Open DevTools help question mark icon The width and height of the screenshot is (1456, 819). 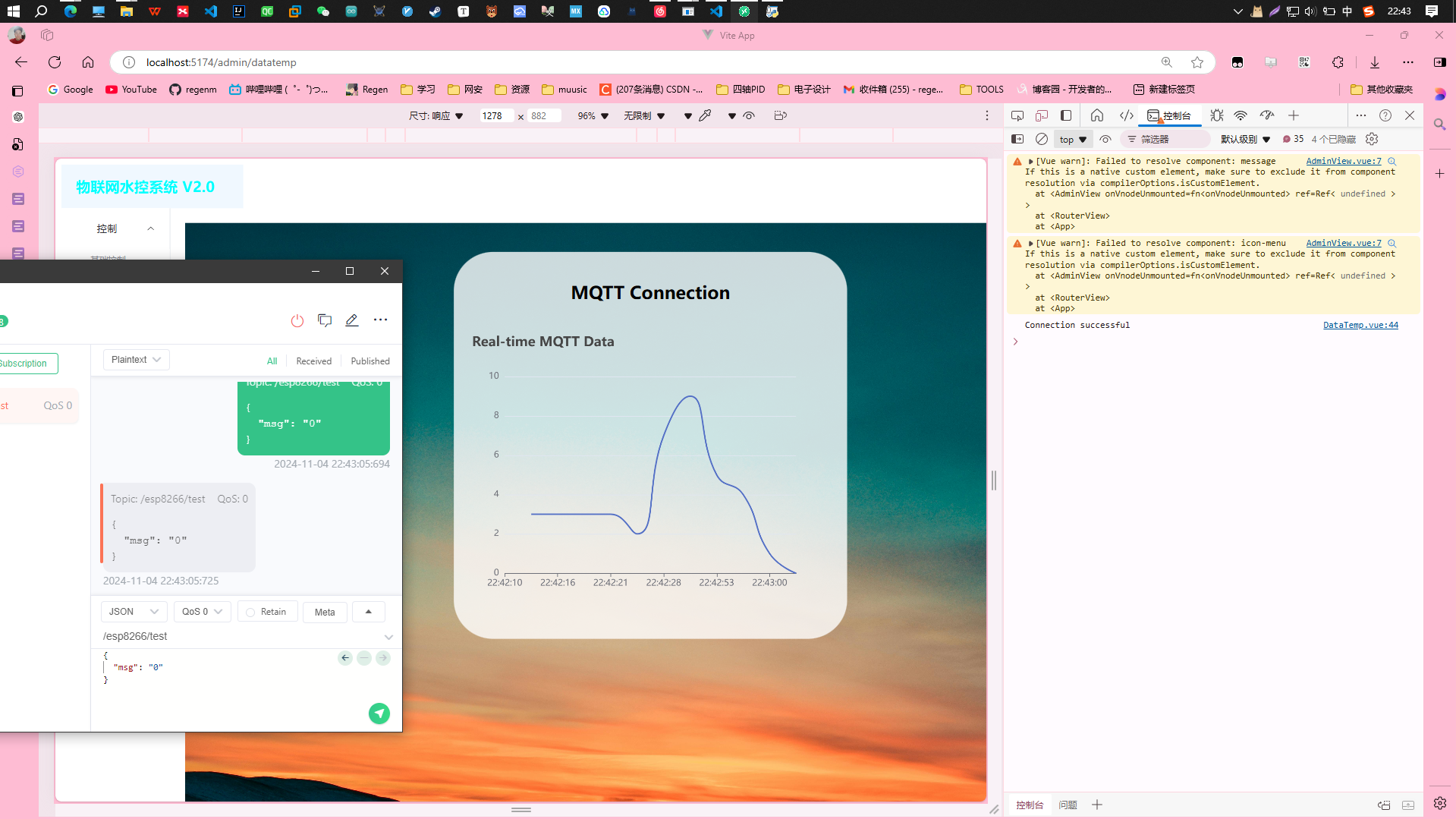[x=1385, y=115]
